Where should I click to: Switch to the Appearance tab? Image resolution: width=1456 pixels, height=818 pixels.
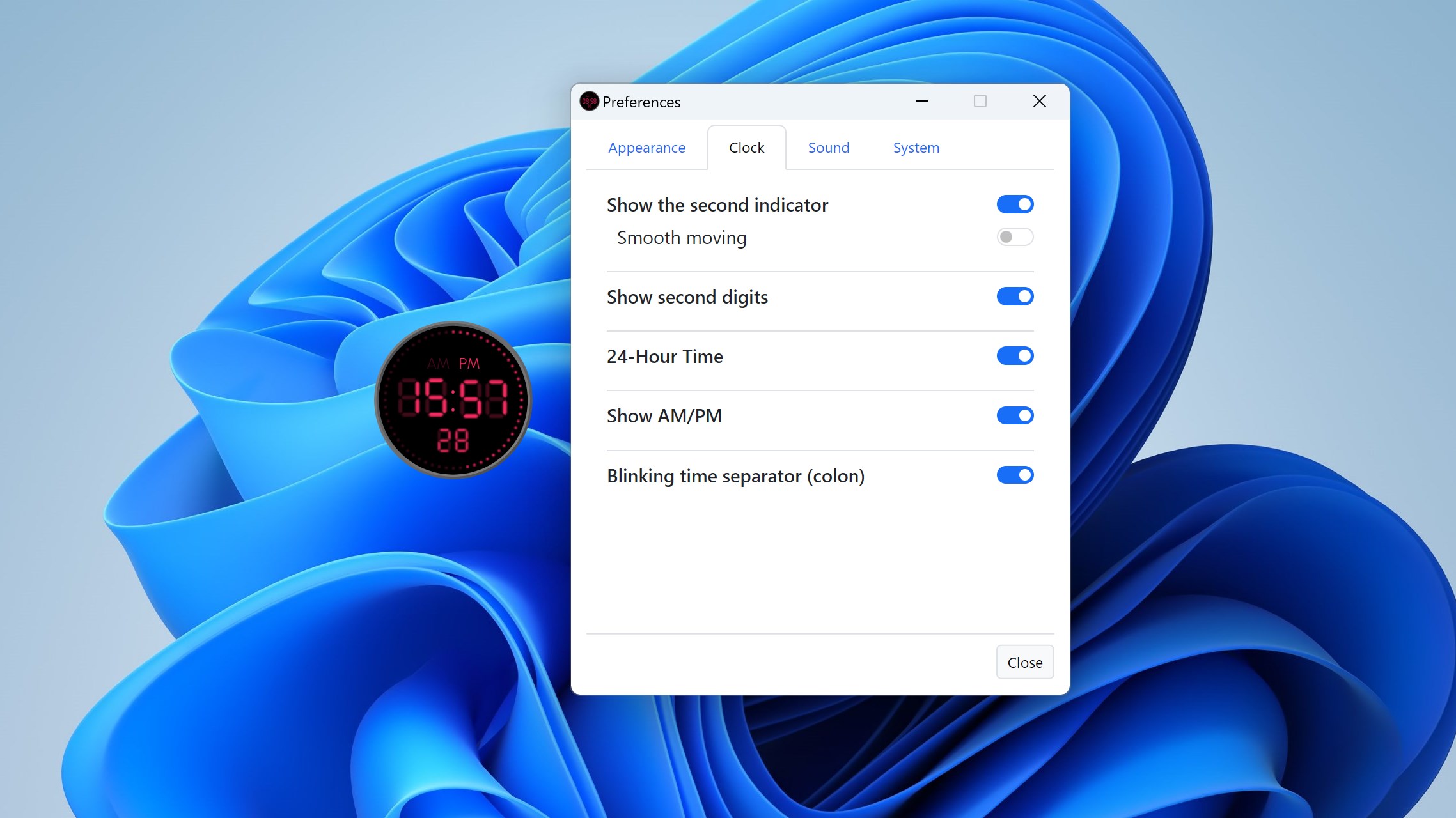pos(646,148)
